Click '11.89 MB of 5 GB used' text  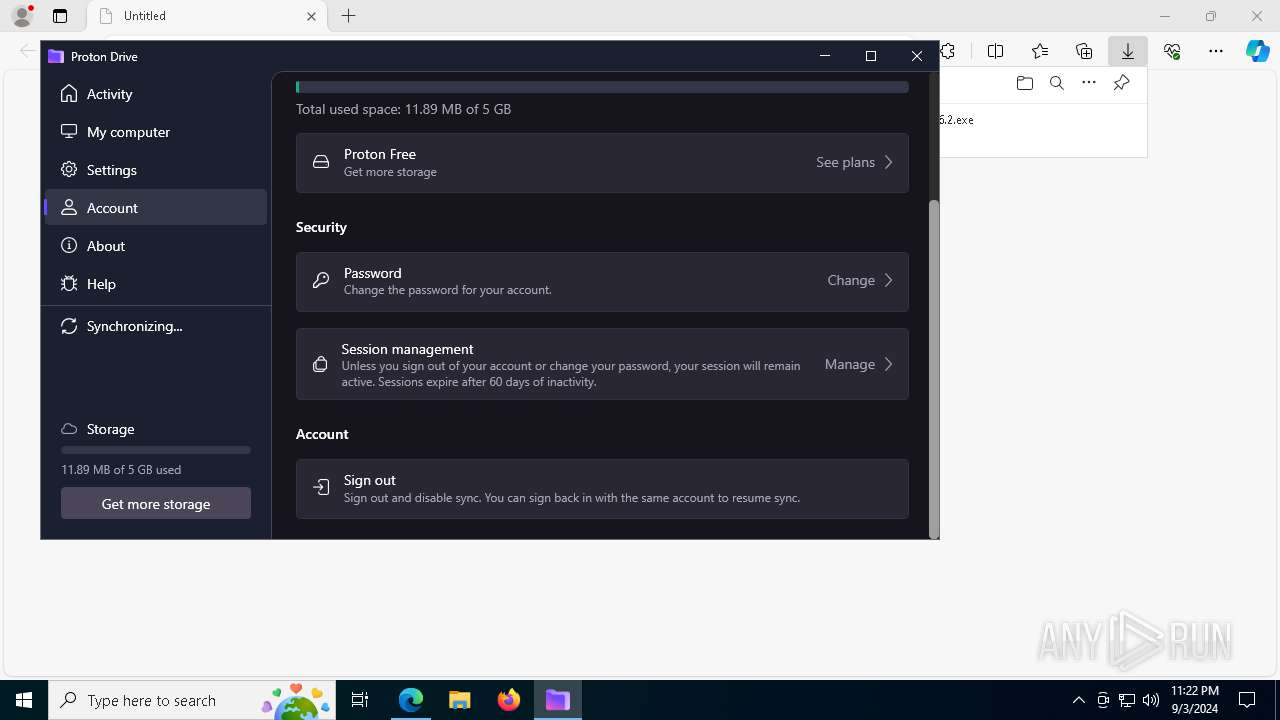pyautogui.click(x=121, y=469)
